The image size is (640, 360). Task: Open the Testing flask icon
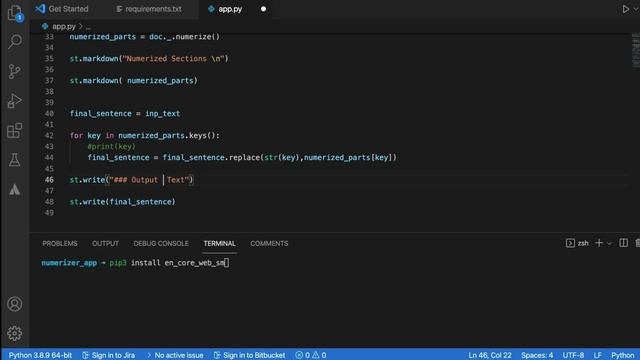click(15, 160)
